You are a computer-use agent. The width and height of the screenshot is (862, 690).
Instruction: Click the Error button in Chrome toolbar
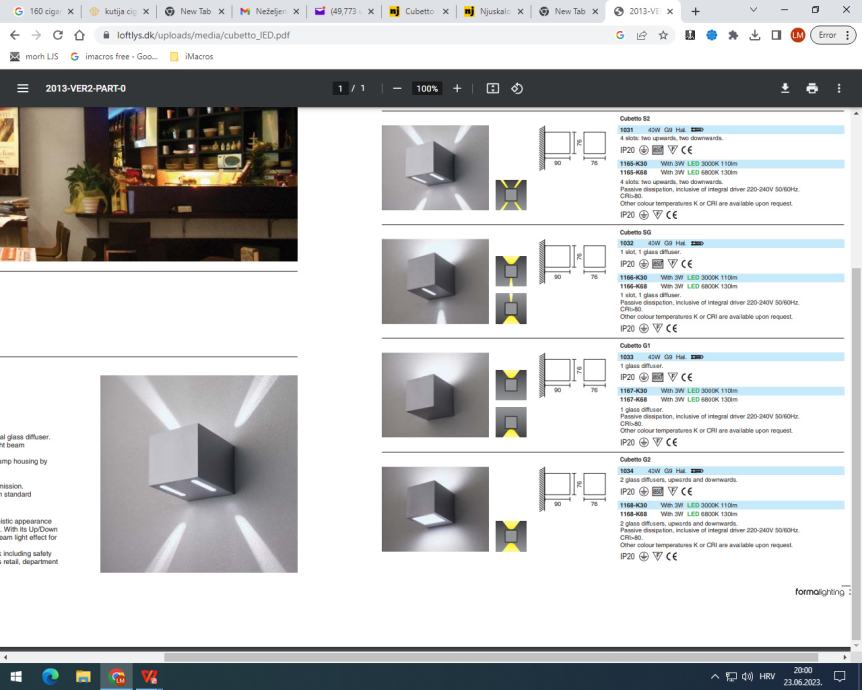click(827, 35)
